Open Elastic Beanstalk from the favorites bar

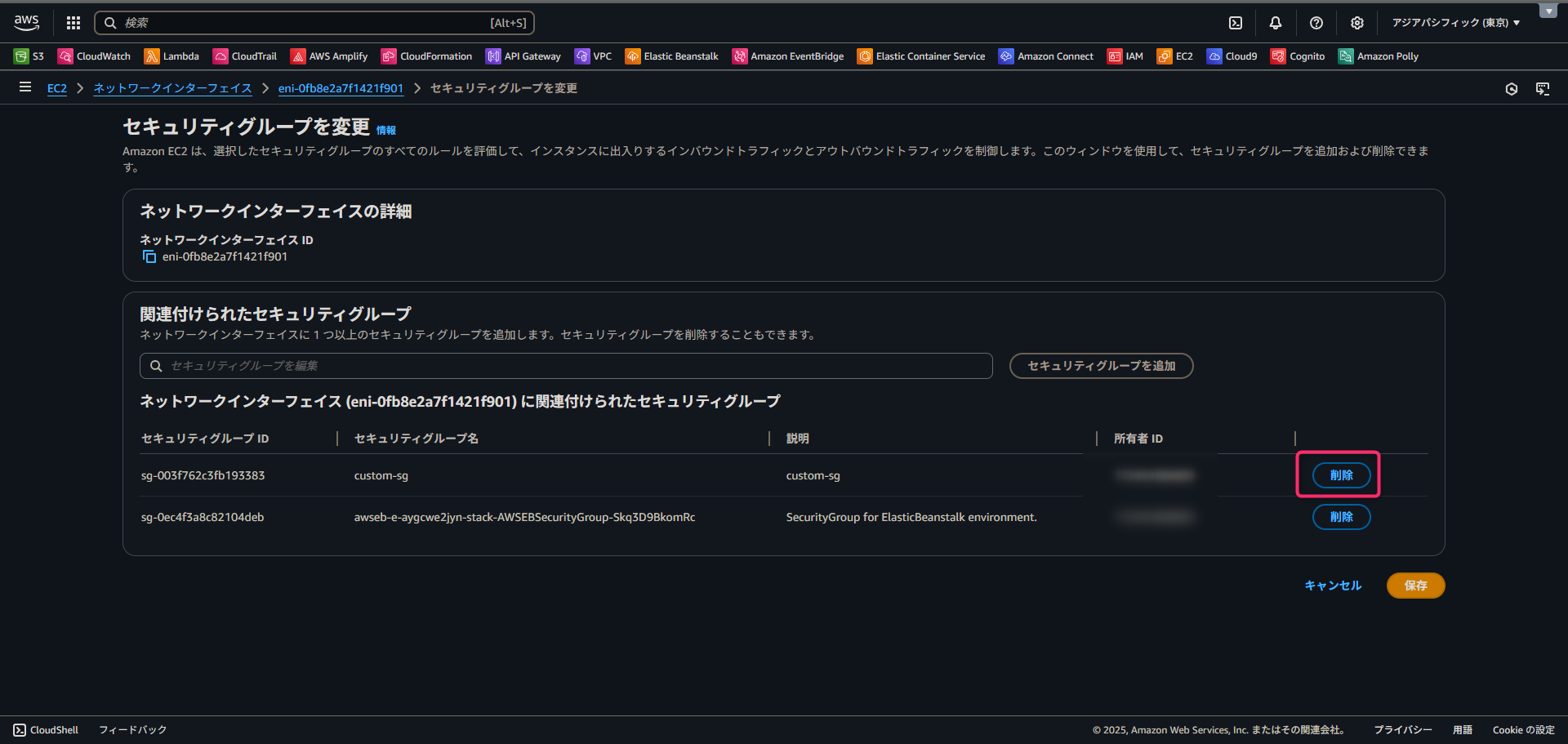pos(672,56)
